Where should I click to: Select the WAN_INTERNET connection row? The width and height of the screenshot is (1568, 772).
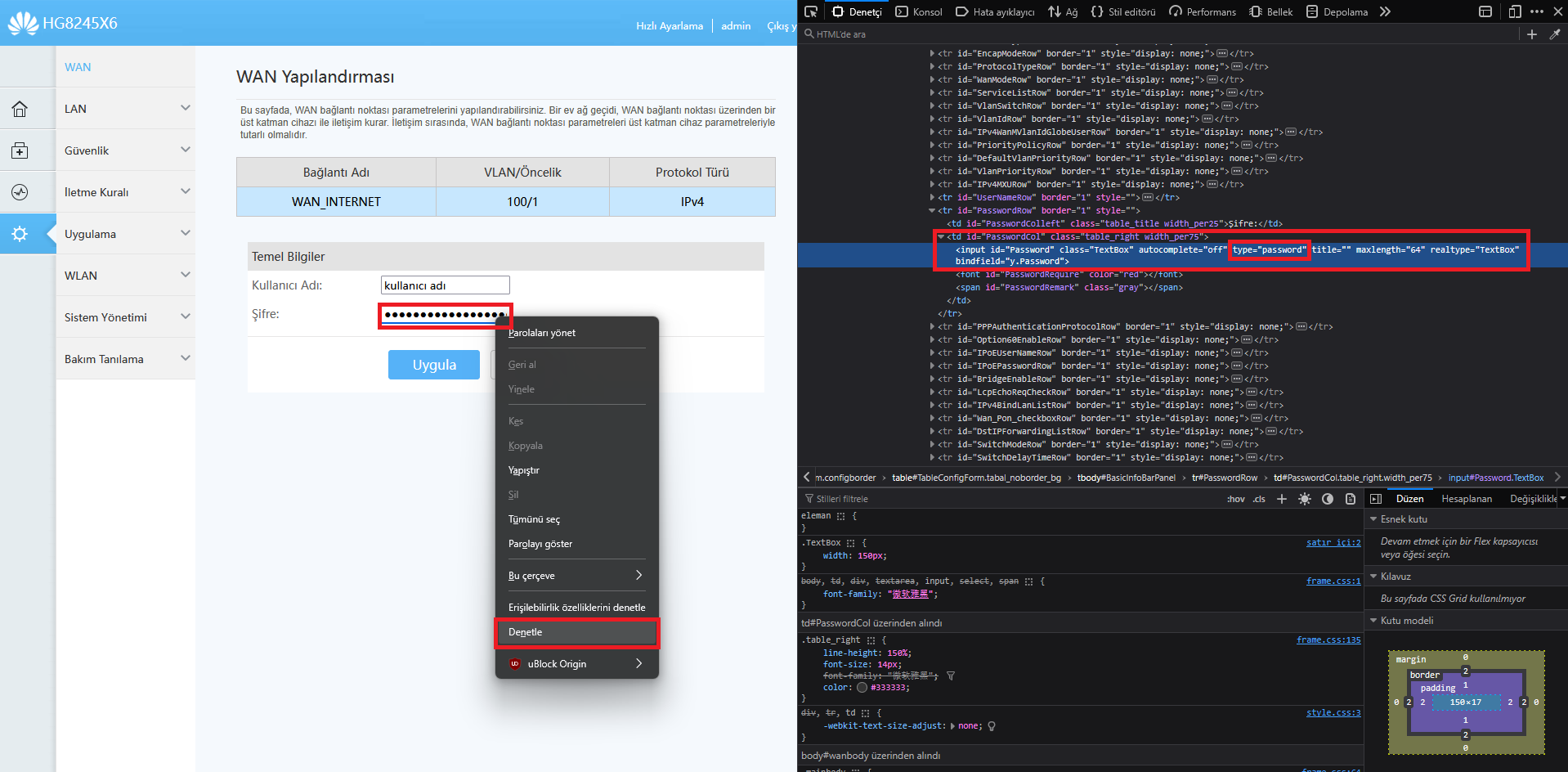506,202
